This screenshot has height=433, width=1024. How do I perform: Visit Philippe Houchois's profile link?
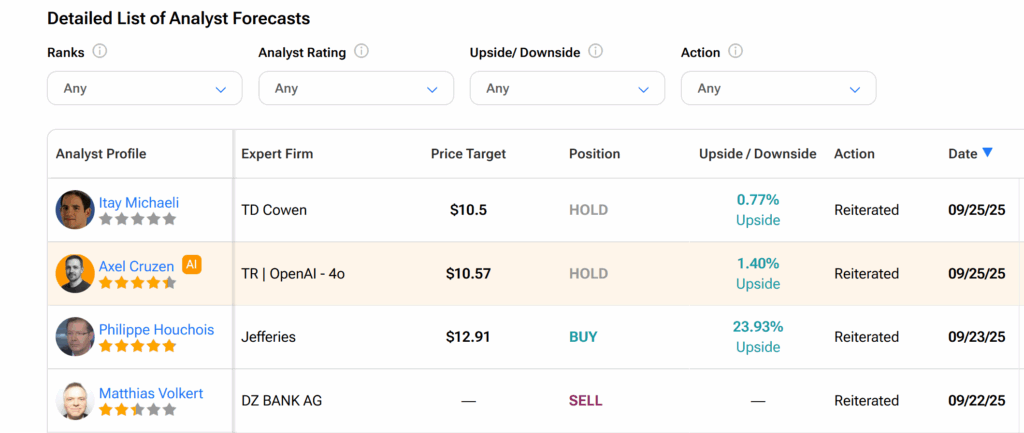pyautogui.click(x=156, y=329)
